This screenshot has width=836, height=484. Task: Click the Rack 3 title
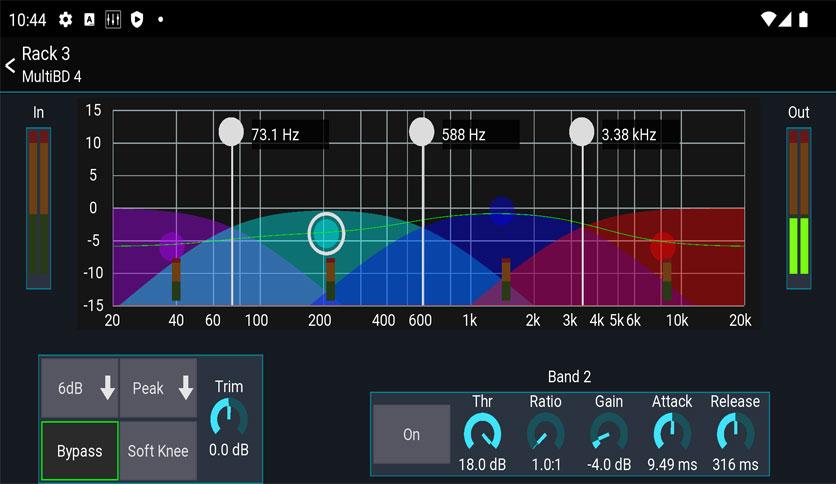coord(46,53)
